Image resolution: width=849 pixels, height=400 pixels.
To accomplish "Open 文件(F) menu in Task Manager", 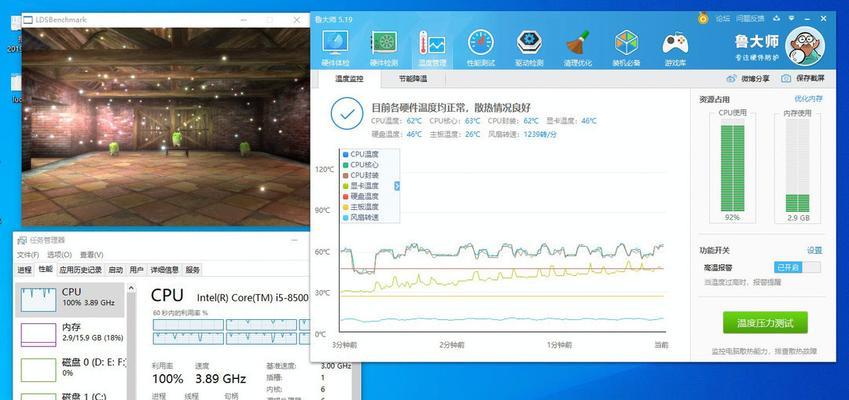I will coord(28,254).
